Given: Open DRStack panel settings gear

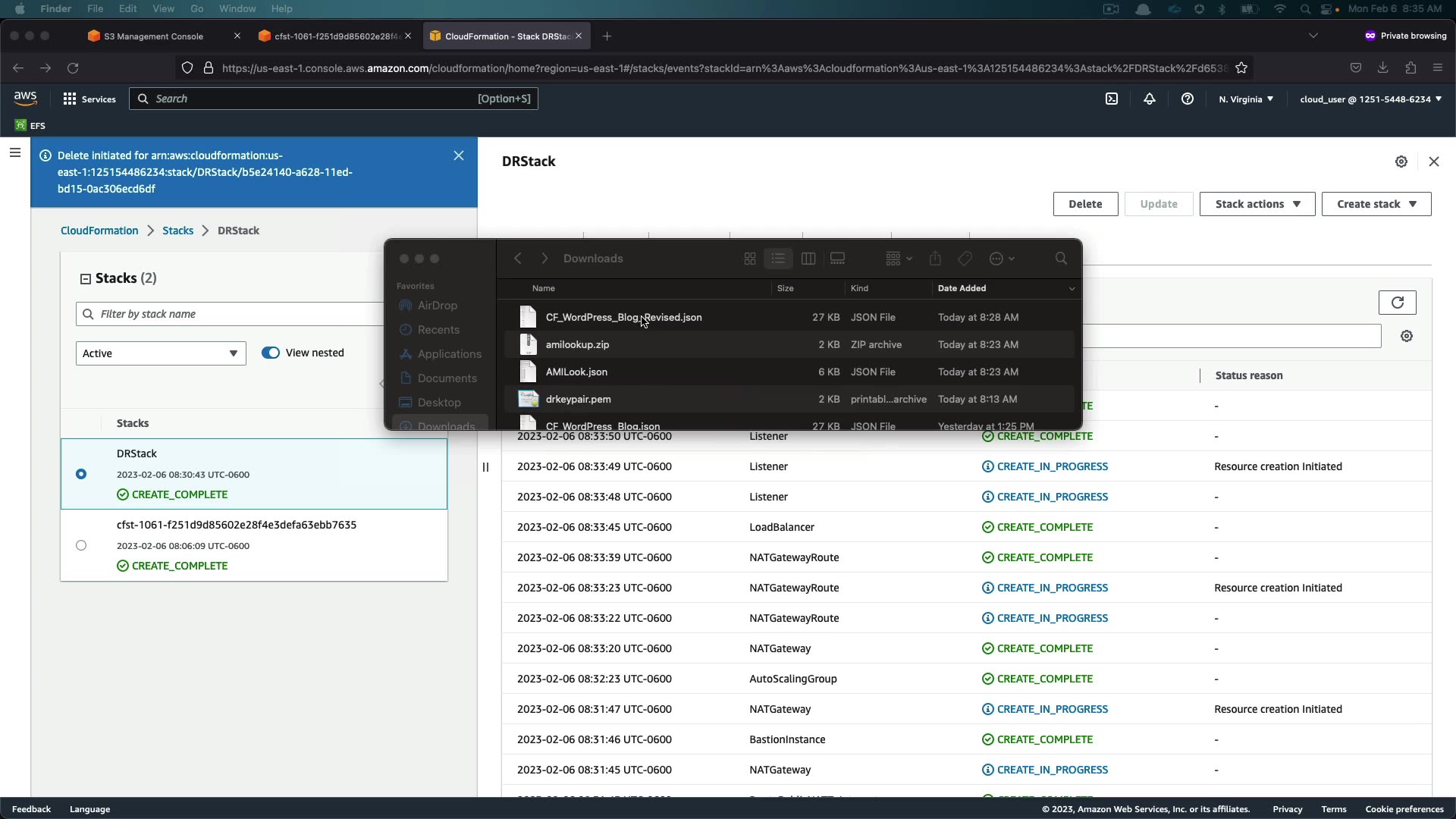Looking at the screenshot, I should pyautogui.click(x=1401, y=162).
